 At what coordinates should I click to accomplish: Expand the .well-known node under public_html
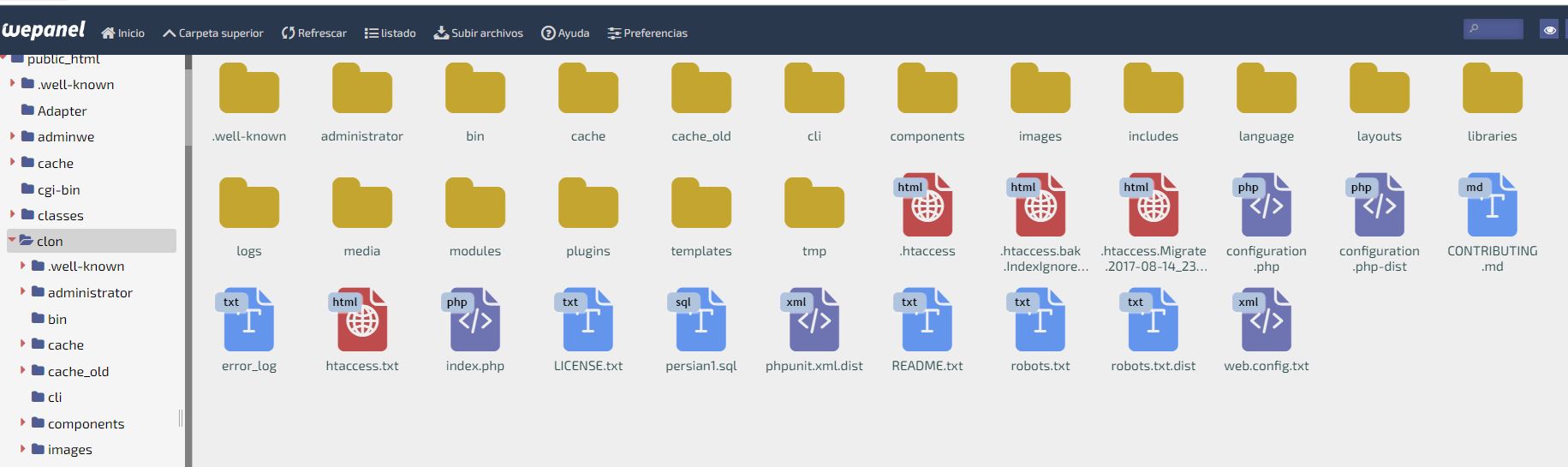pos(12,83)
